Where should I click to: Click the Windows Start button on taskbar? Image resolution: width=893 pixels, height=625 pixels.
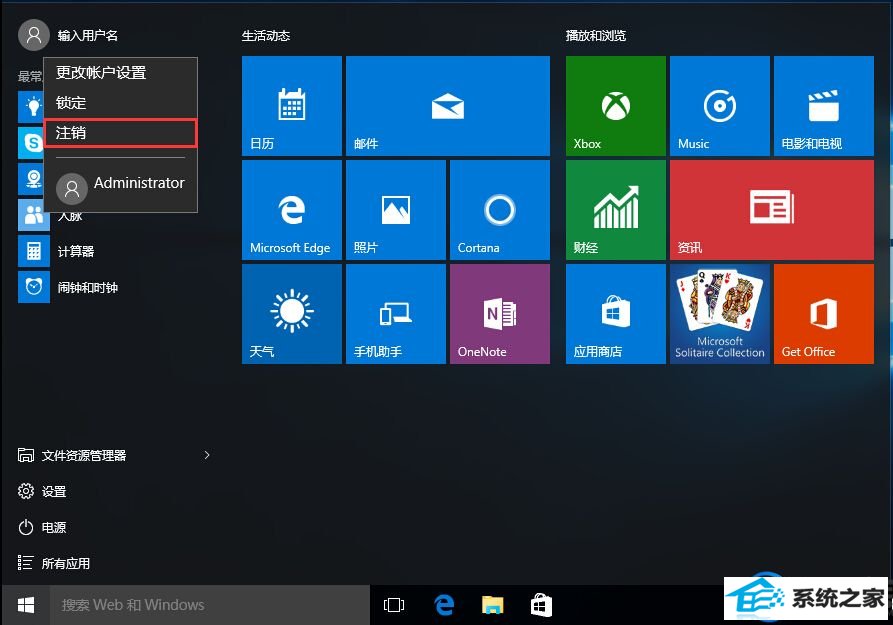26,605
